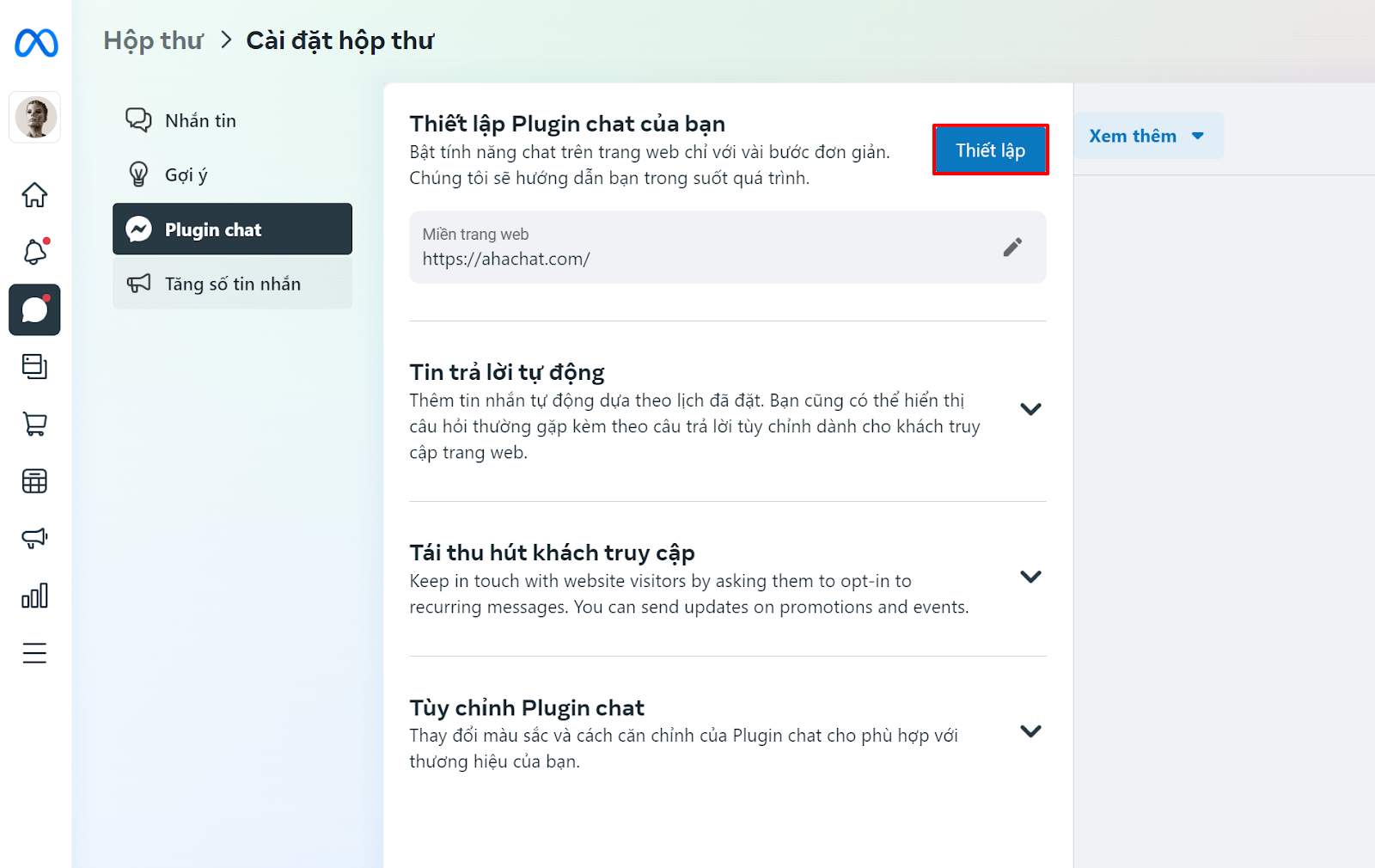1375x868 pixels.
Task: Open the notifications bell icon
Action: 34,252
